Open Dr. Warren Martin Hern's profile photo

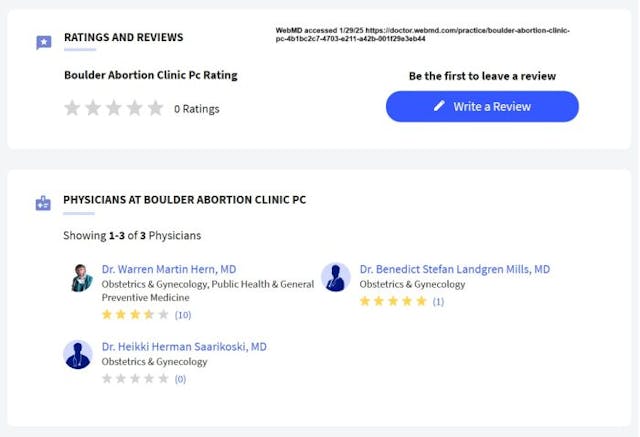coord(80,277)
